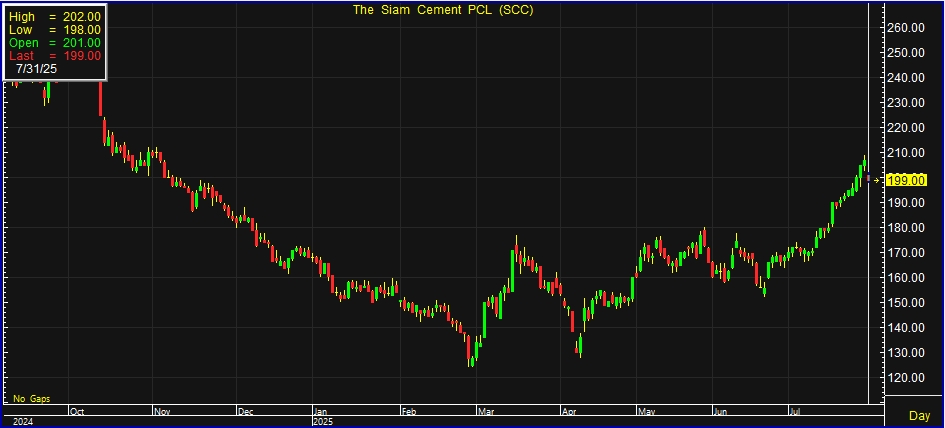Click the Feb label on the time axis
945x428 pixels.
(x=409, y=412)
